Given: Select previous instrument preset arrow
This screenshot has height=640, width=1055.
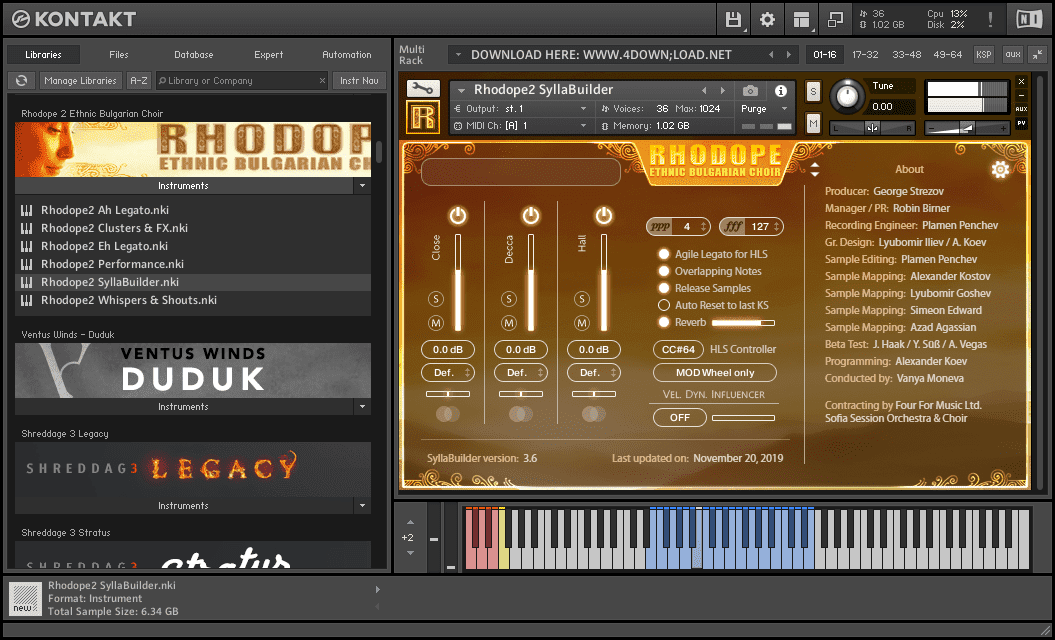Looking at the screenshot, I should point(704,90).
